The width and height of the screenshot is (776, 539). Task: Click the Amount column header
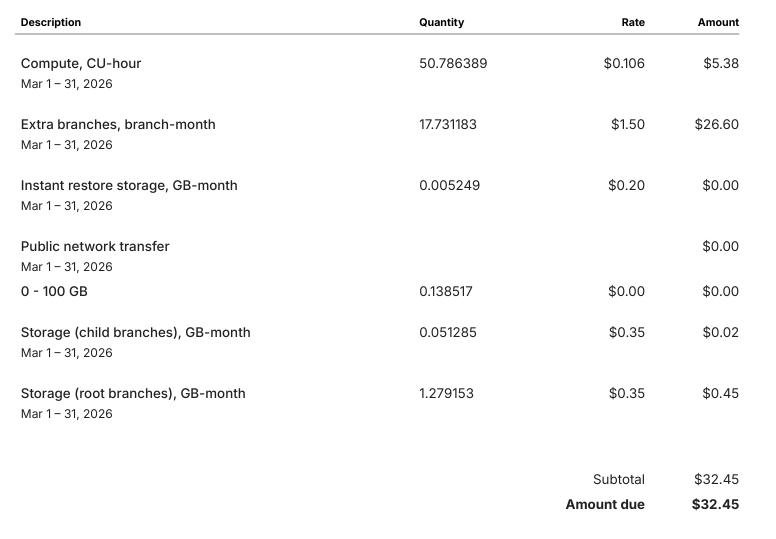click(717, 22)
